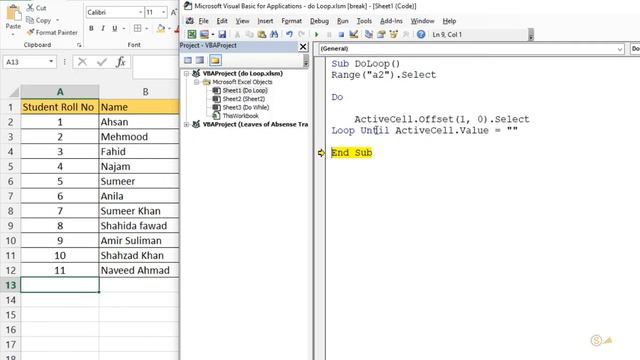Open the Insert object dropdown arrow in VBA toolbar

click(213, 35)
